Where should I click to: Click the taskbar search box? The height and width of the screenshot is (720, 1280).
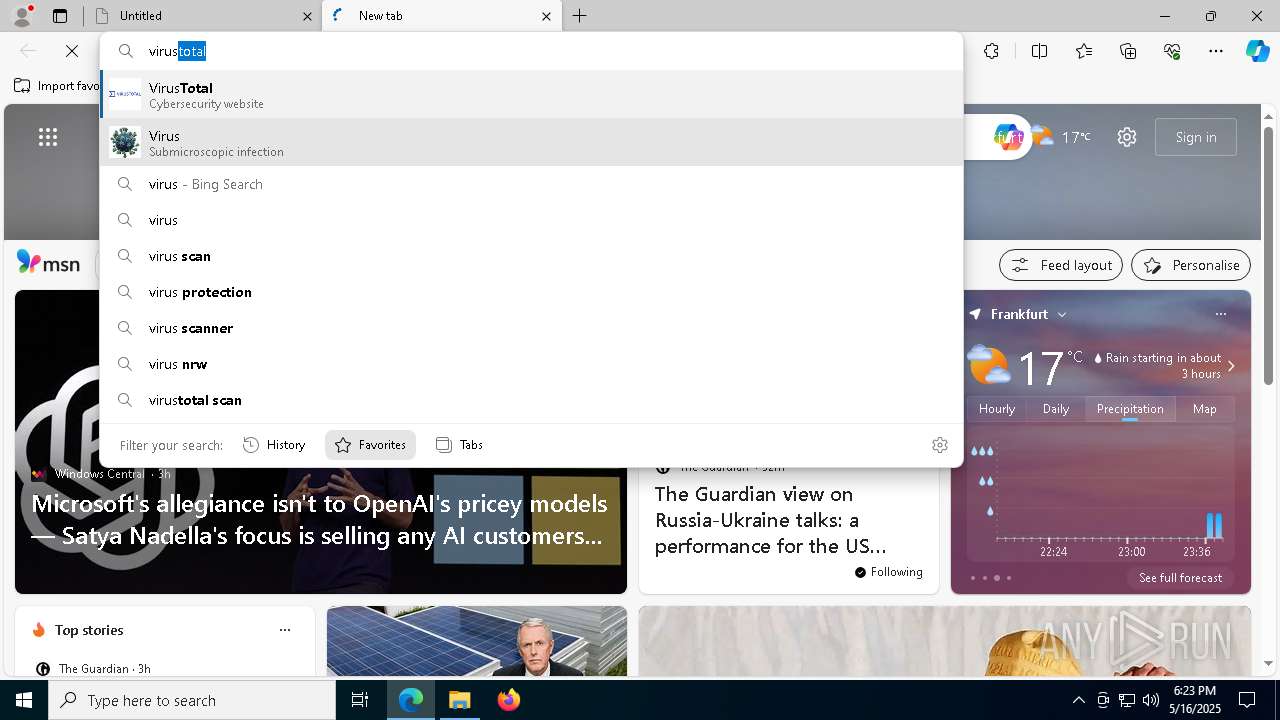tap(192, 700)
